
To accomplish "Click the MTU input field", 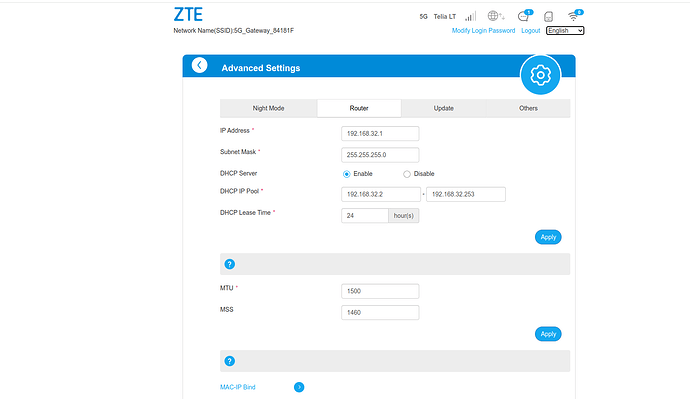I will (380, 291).
